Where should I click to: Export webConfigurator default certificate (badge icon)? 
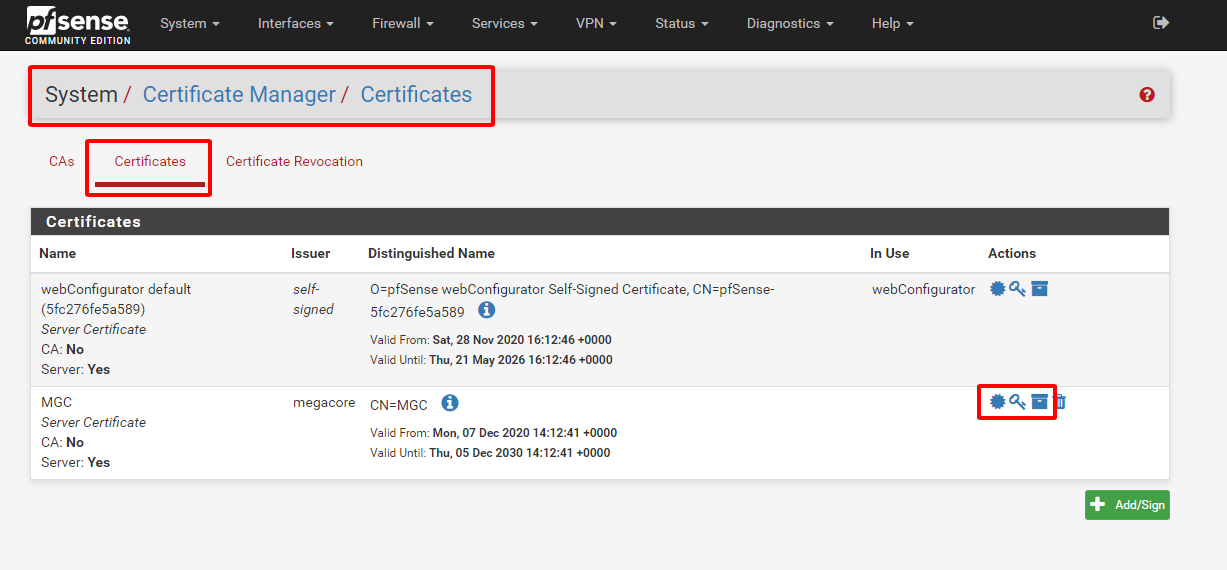tap(997, 289)
